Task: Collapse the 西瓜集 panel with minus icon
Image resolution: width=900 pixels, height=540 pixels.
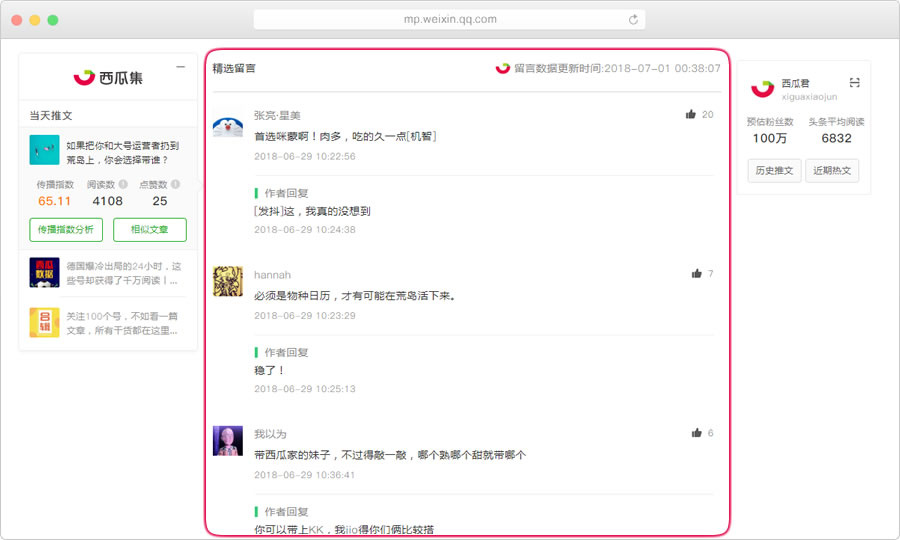Action: [x=181, y=67]
